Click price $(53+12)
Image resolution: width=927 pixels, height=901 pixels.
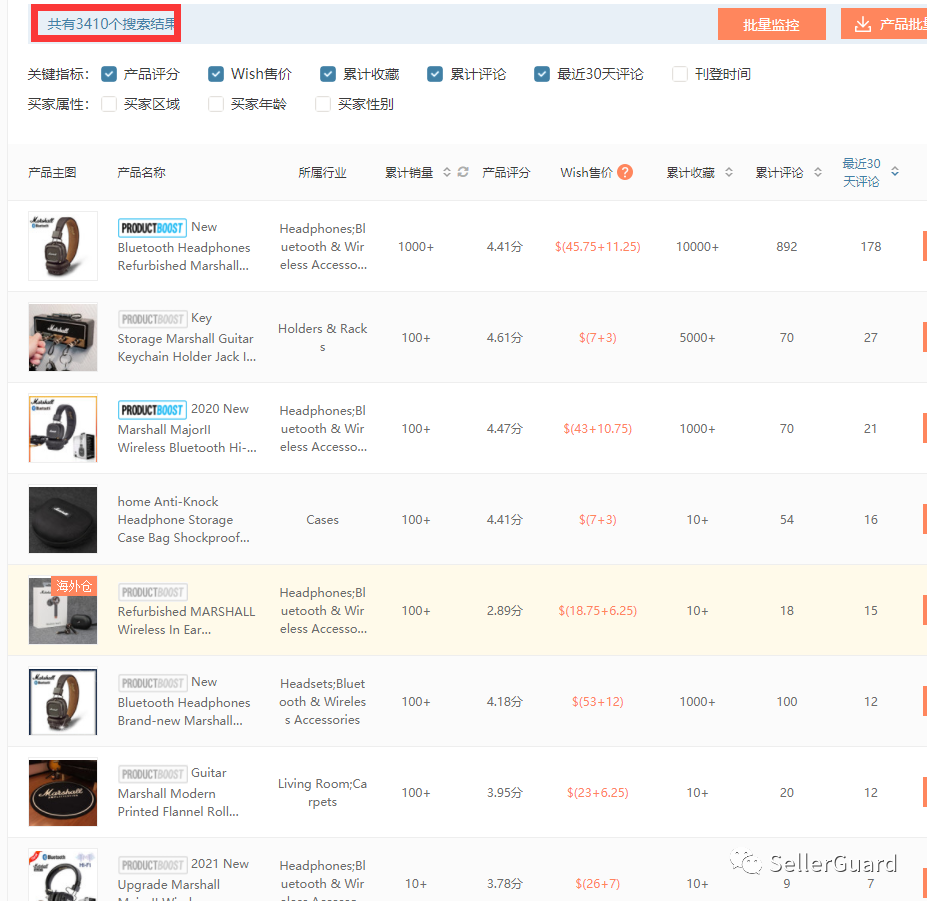click(x=598, y=702)
